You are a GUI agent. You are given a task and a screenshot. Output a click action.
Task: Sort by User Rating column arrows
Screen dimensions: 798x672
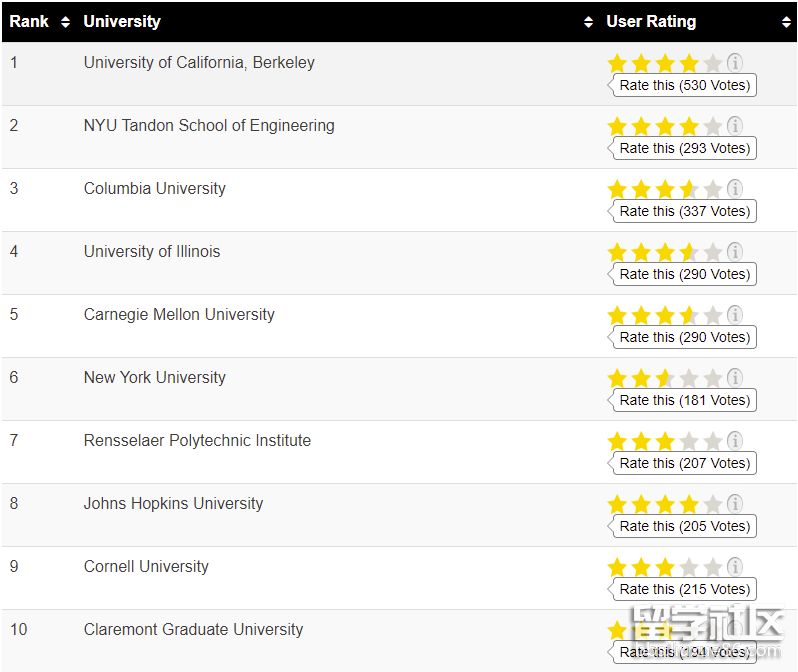[x=786, y=22]
